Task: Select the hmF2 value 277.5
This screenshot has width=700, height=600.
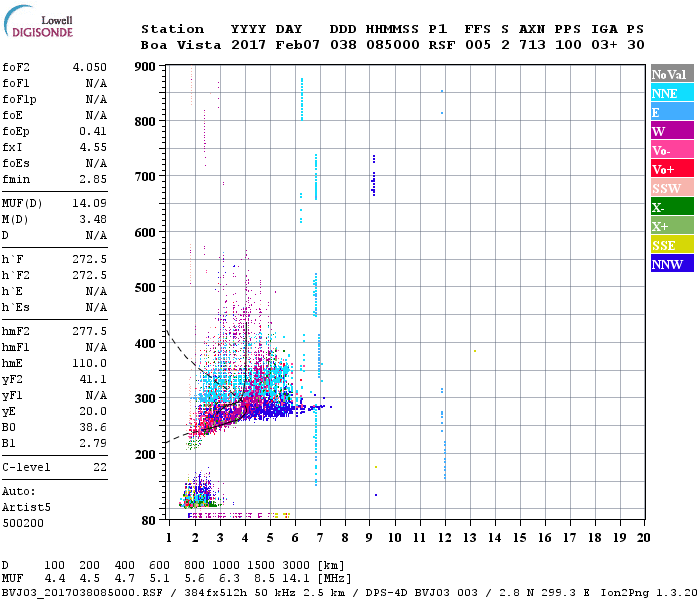Action: click(90, 331)
